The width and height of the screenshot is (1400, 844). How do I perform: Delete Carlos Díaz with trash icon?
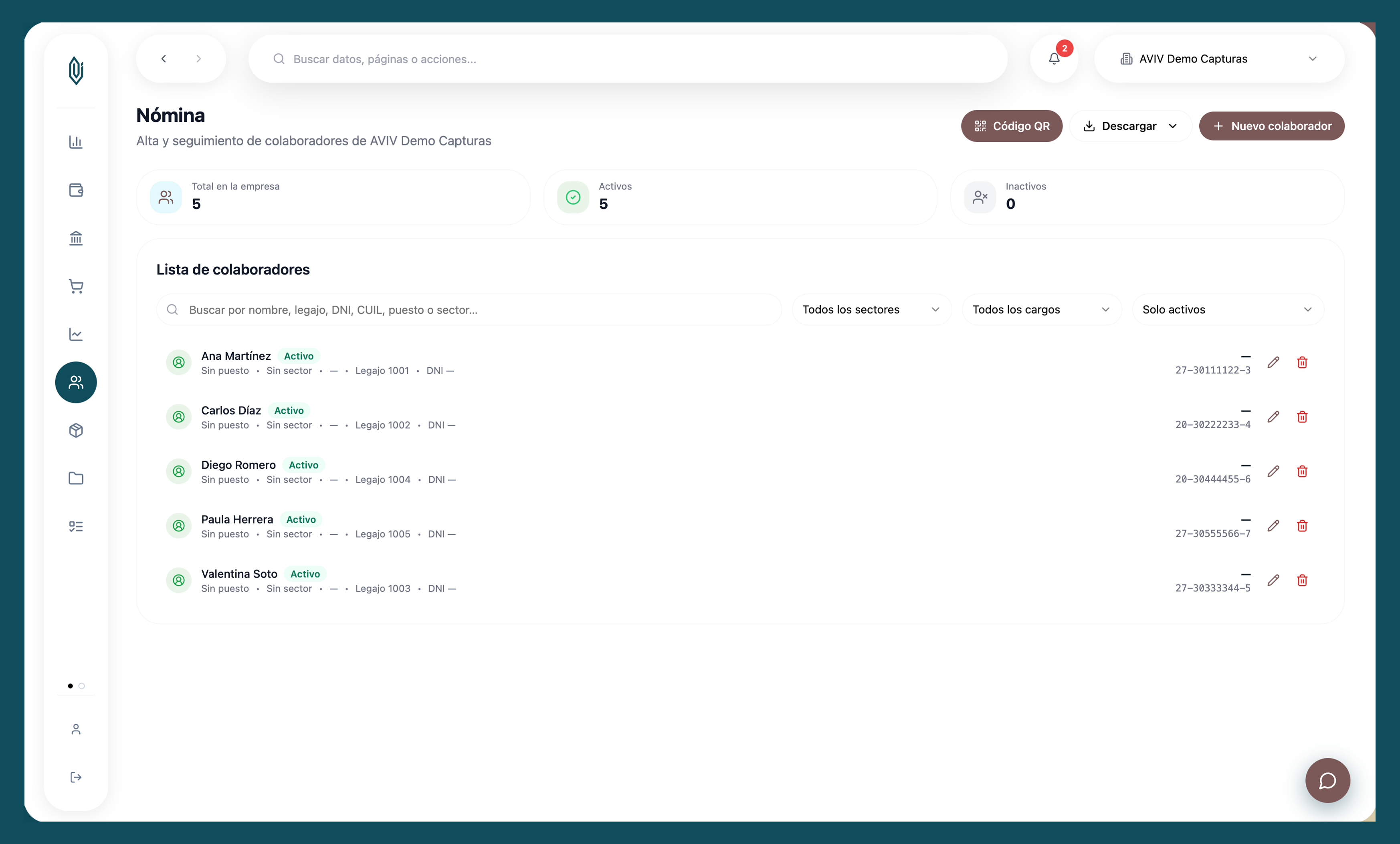(x=1302, y=417)
